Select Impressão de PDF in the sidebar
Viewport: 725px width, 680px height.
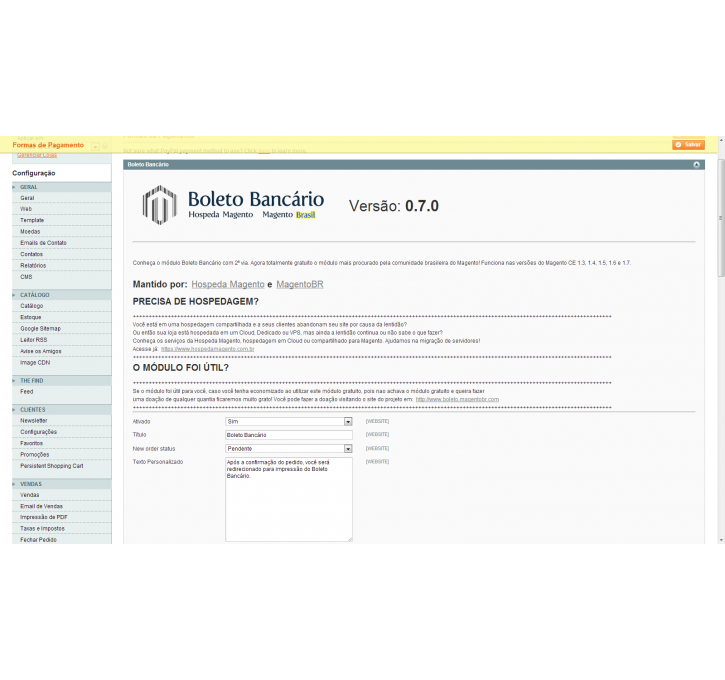pos(61,517)
